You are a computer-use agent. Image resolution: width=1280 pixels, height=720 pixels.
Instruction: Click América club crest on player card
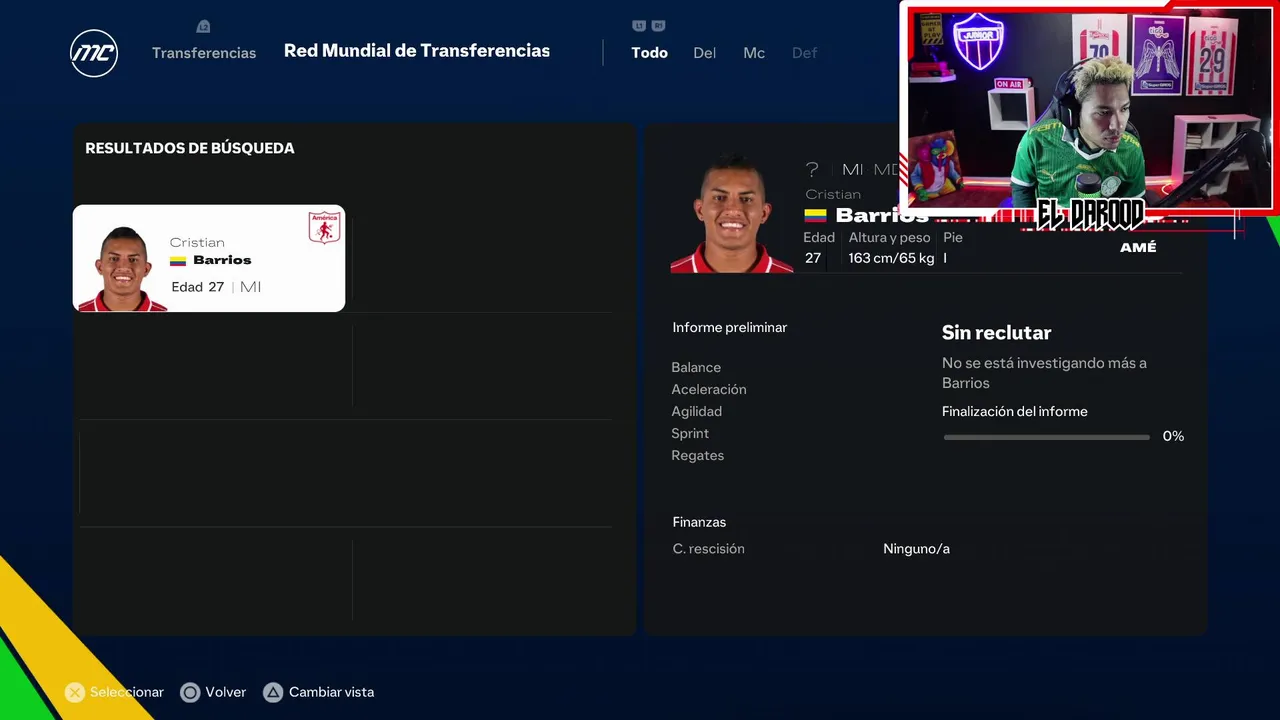click(x=324, y=228)
